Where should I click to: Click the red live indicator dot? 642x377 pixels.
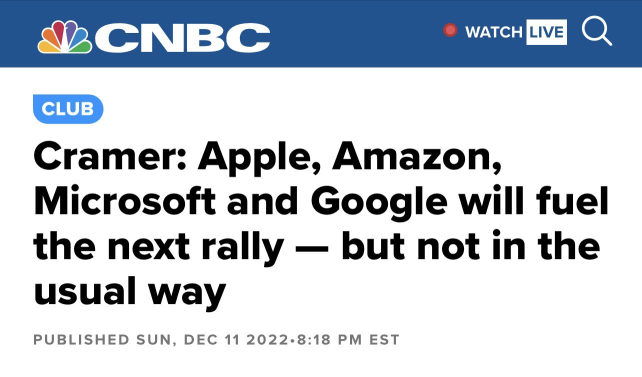[x=450, y=30]
